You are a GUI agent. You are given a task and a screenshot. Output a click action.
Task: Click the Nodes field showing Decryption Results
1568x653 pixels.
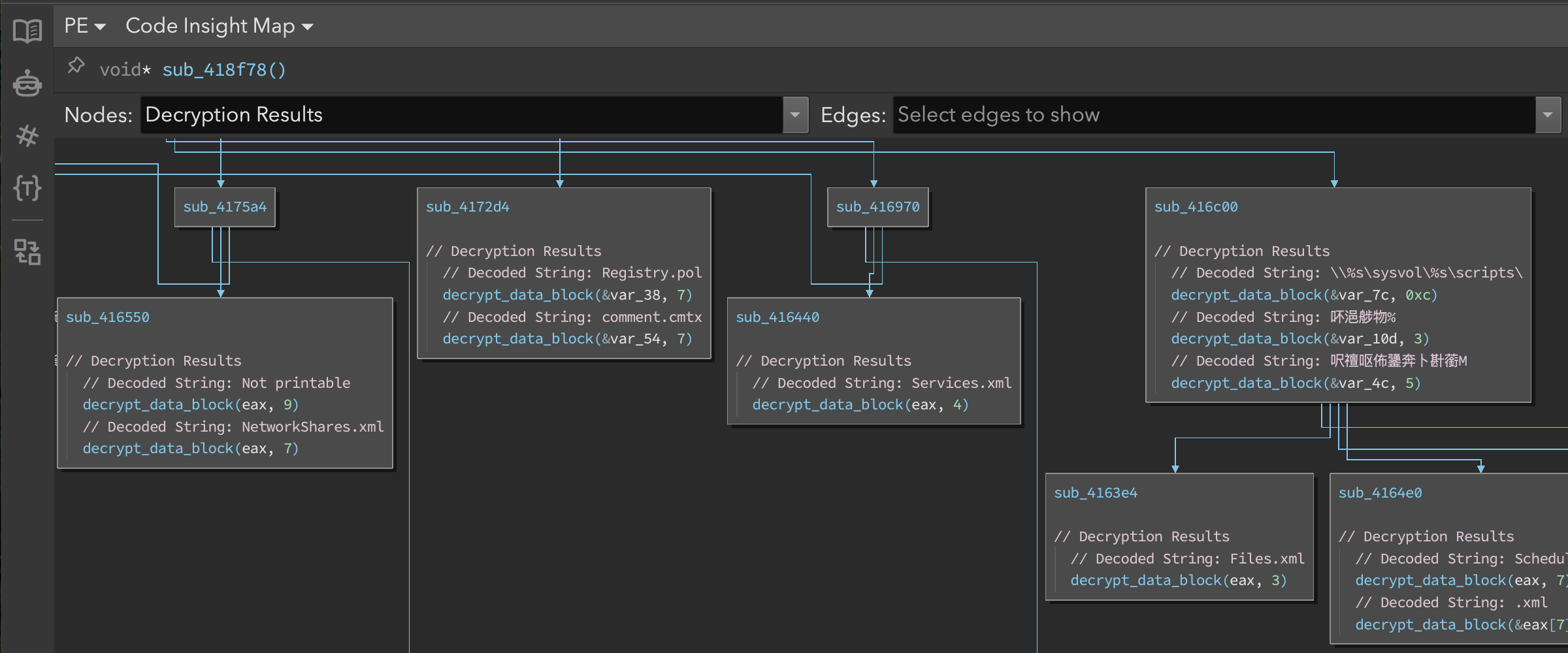(461, 115)
